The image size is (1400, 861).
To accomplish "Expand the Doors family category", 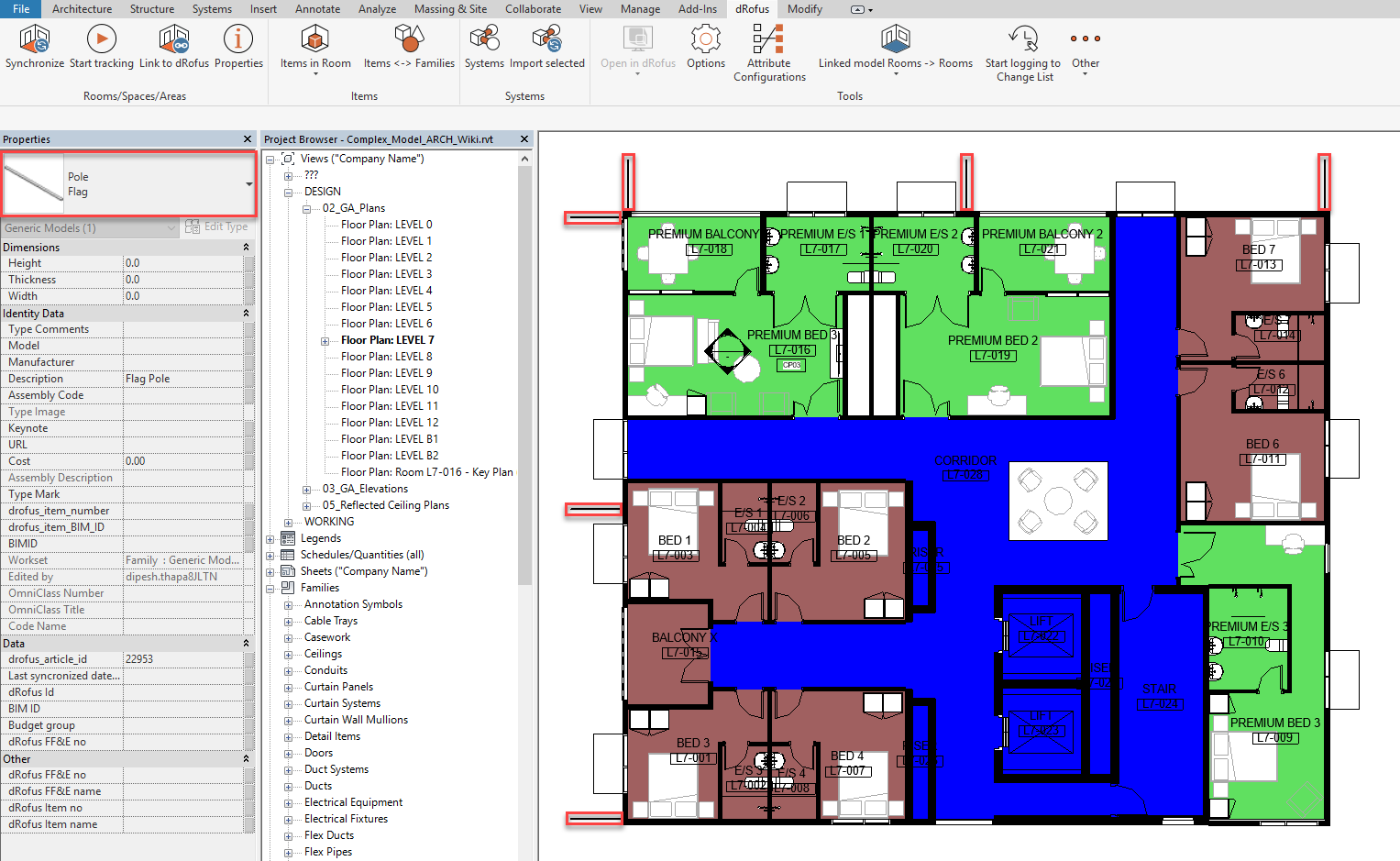I will click(288, 753).
